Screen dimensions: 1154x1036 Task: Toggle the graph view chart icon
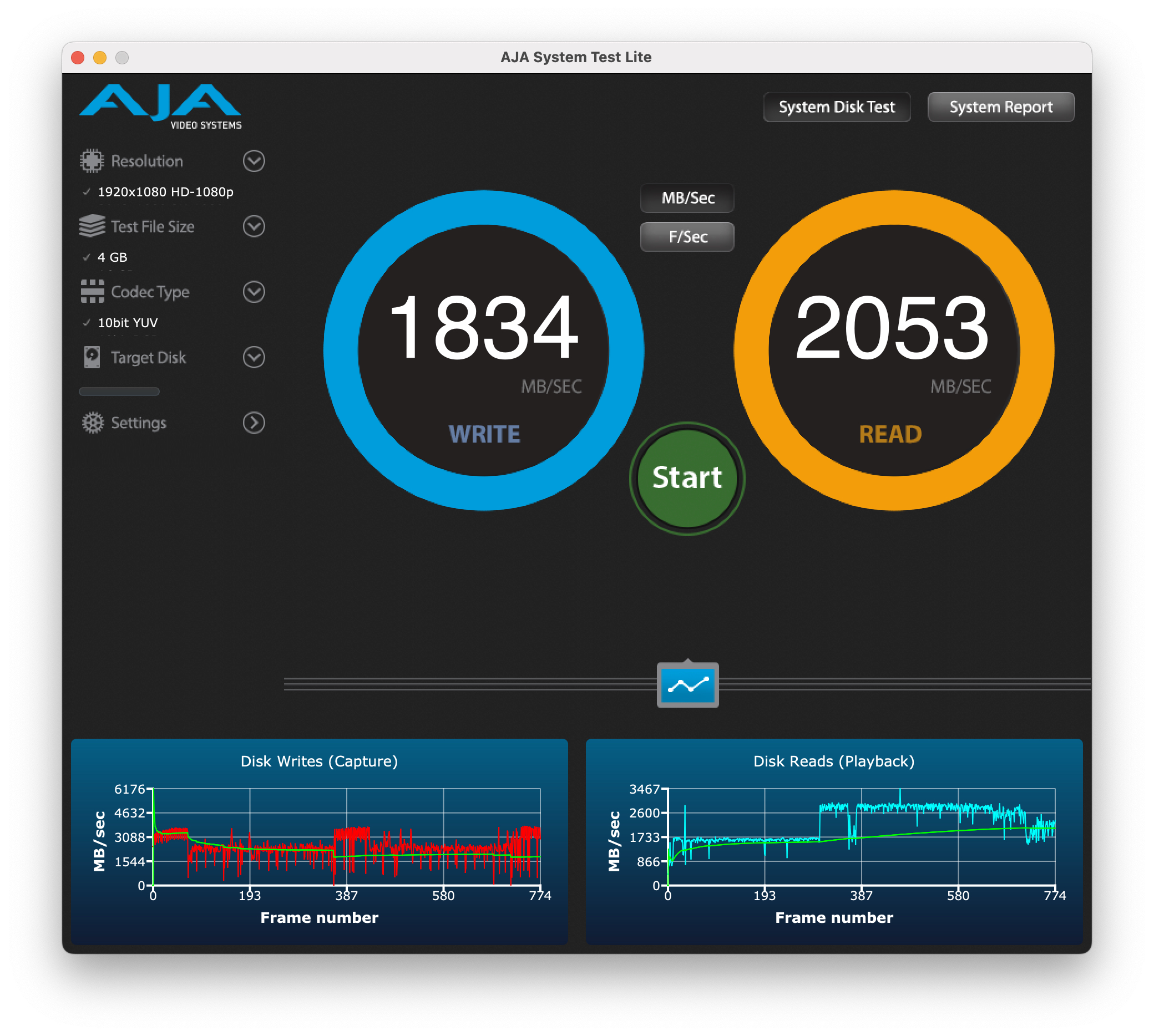click(x=687, y=685)
